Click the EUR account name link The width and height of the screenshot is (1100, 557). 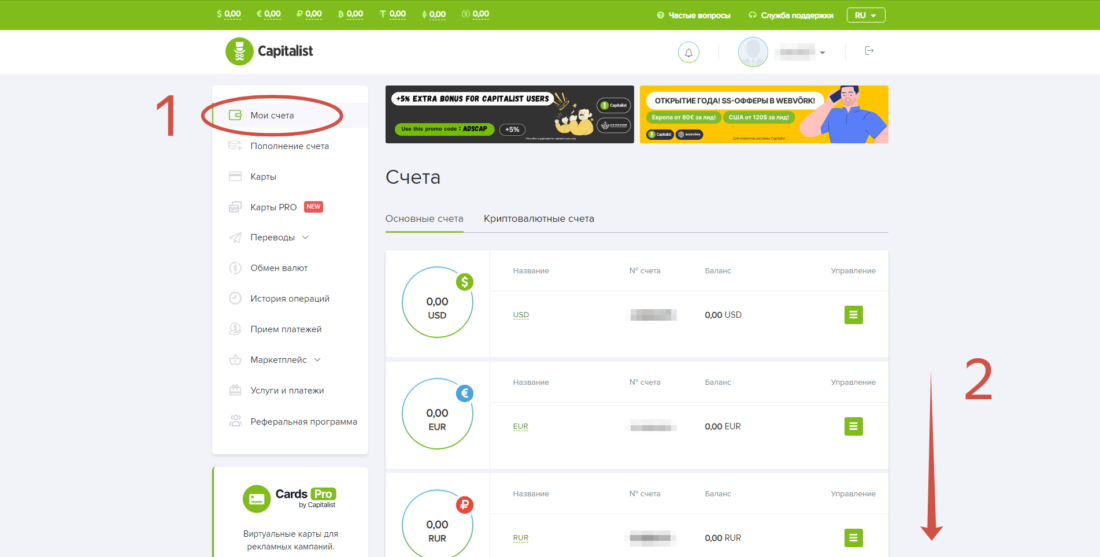(521, 427)
